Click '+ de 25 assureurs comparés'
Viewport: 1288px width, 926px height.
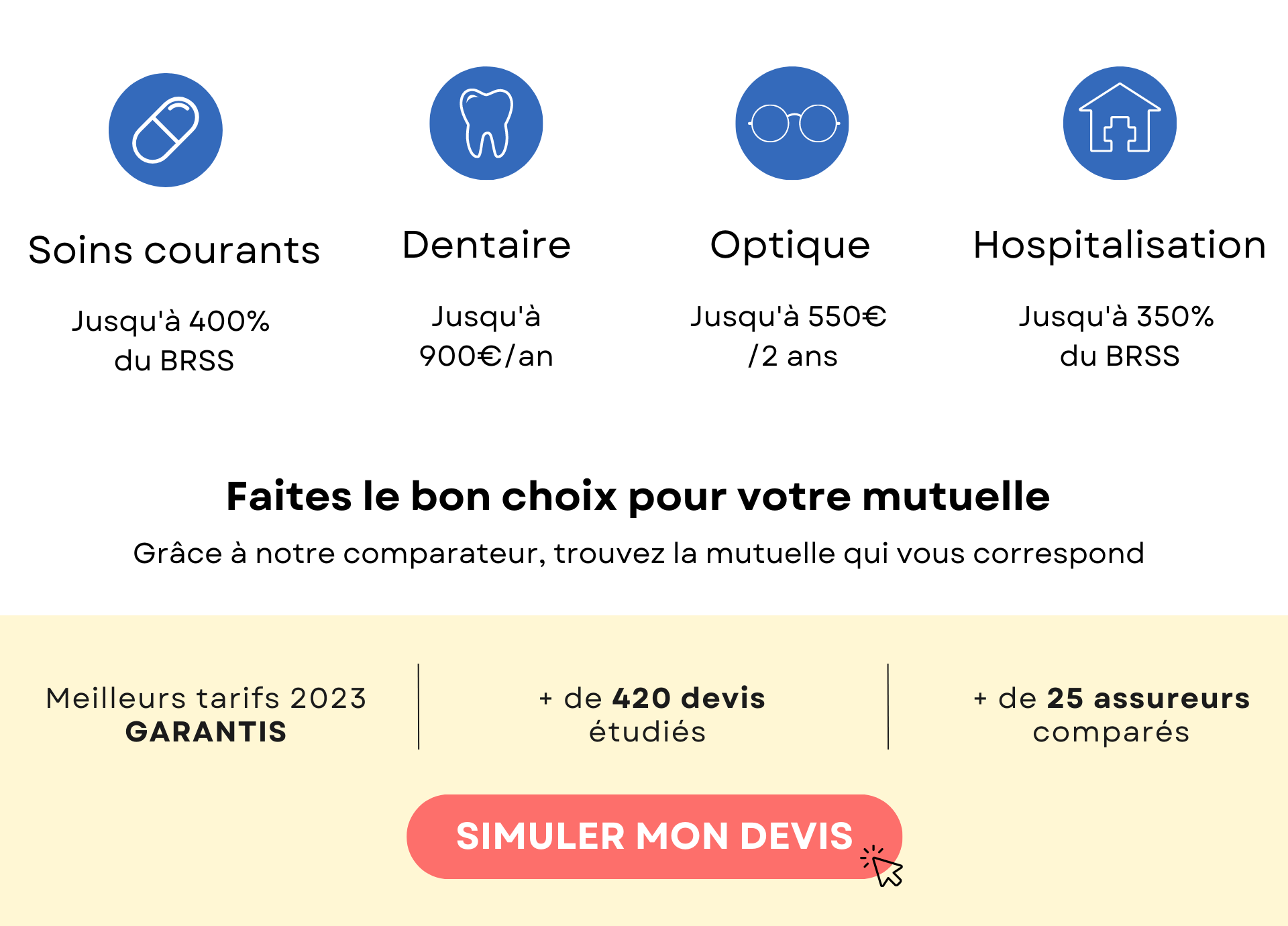[1112, 715]
